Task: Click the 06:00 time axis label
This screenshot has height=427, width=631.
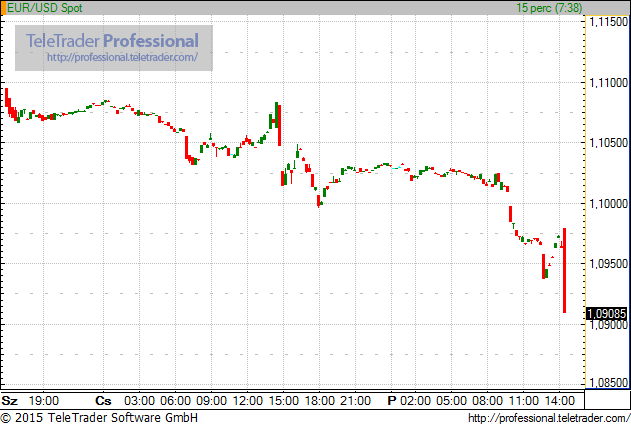Action: pyautogui.click(x=175, y=401)
